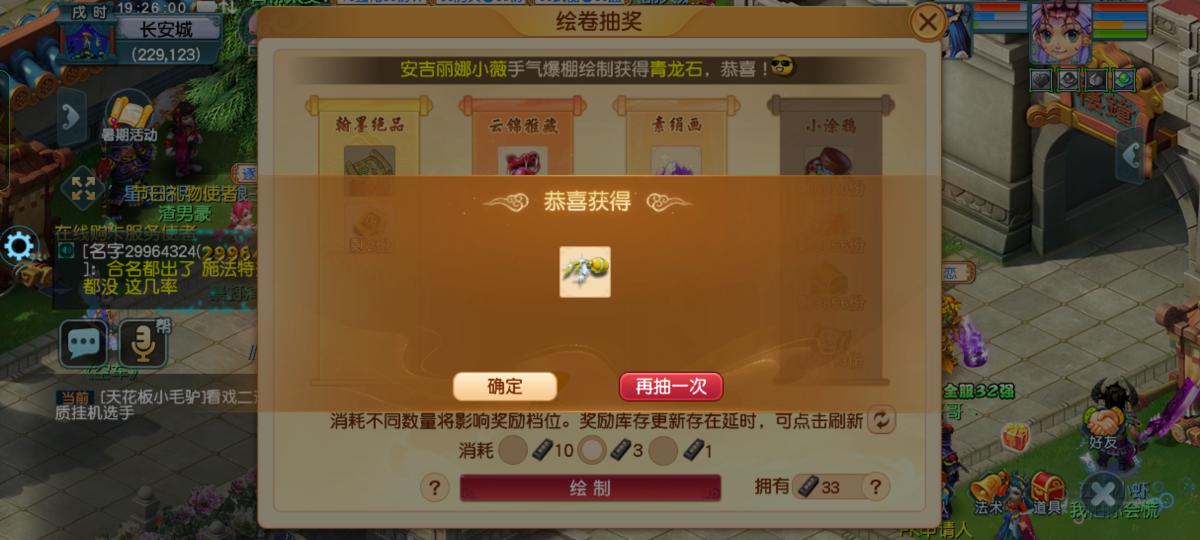
Task: Click the awarded item thumbnail
Action: click(x=585, y=272)
